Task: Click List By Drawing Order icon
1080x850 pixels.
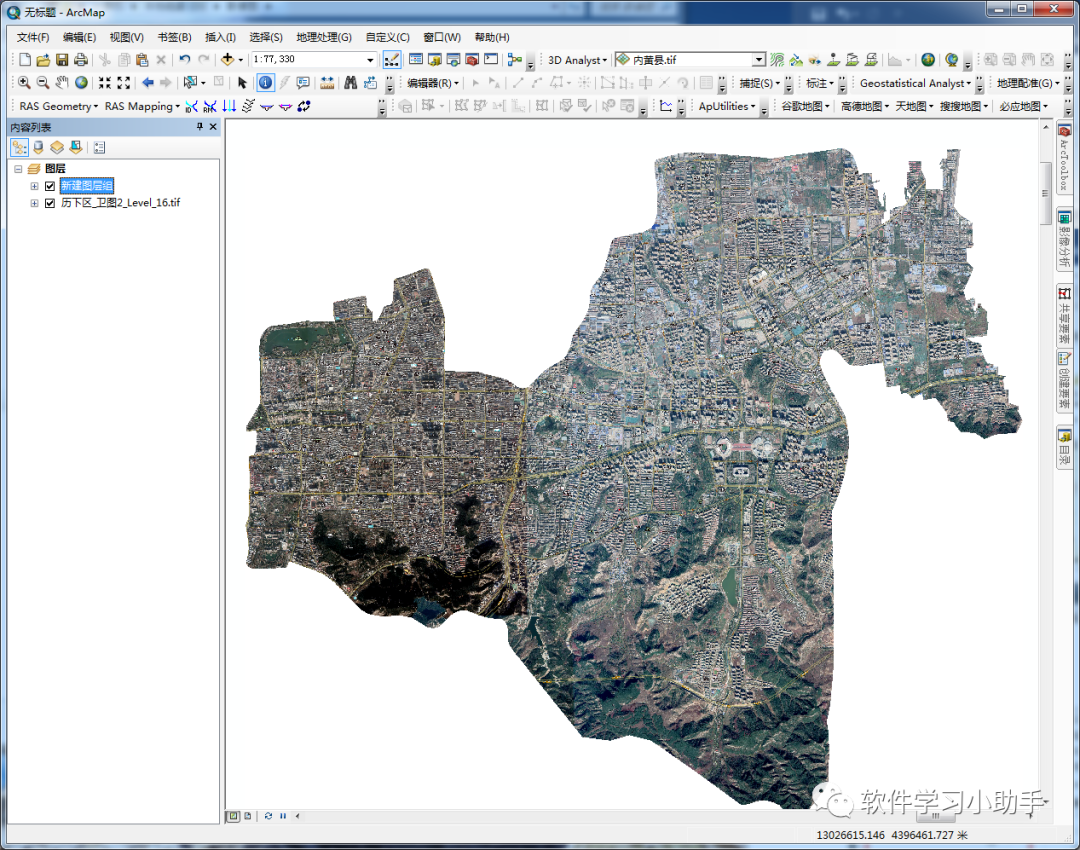Action: [x=19, y=147]
